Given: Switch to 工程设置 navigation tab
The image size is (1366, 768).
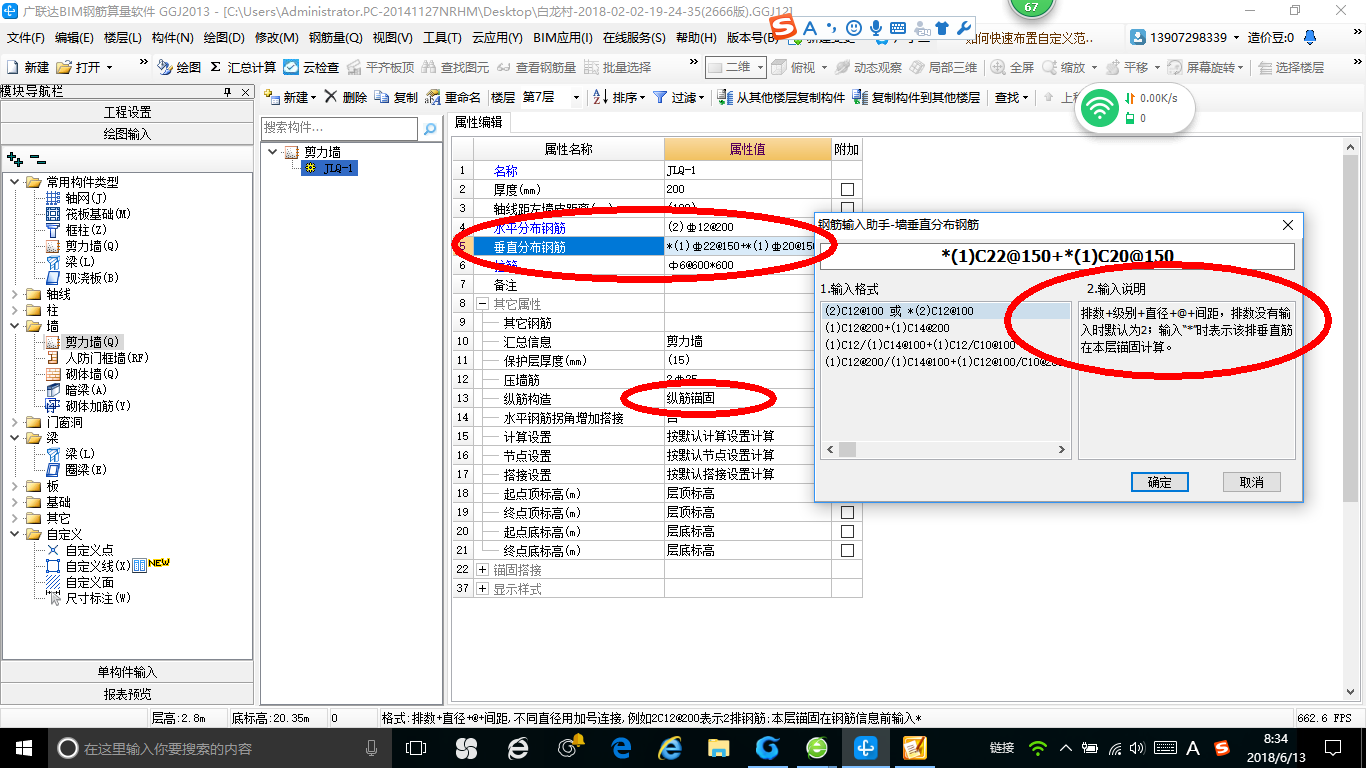Looking at the screenshot, I should [x=127, y=112].
